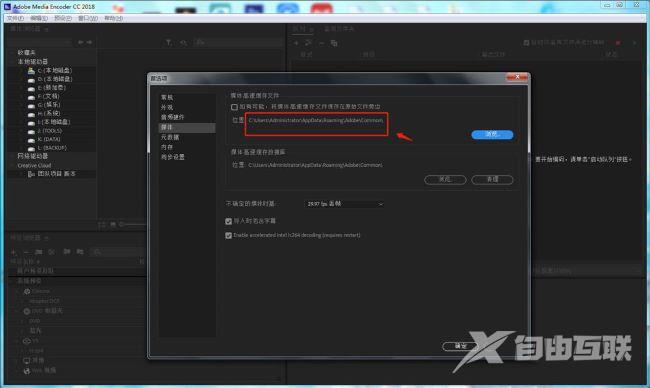This screenshot has width=650, height=388.
Task: Select the E: drive in media browser tree
Action: pyautogui.click(x=51, y=88)
